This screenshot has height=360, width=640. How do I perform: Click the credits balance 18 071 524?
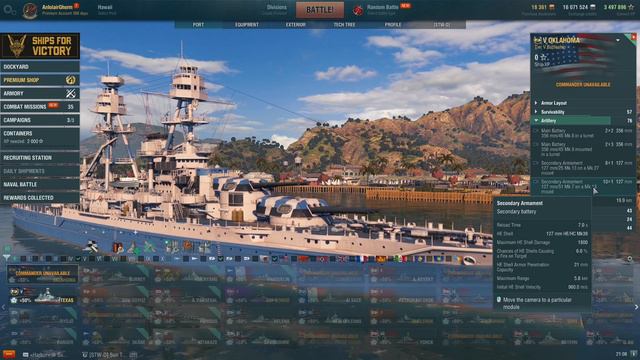(579, 7)
